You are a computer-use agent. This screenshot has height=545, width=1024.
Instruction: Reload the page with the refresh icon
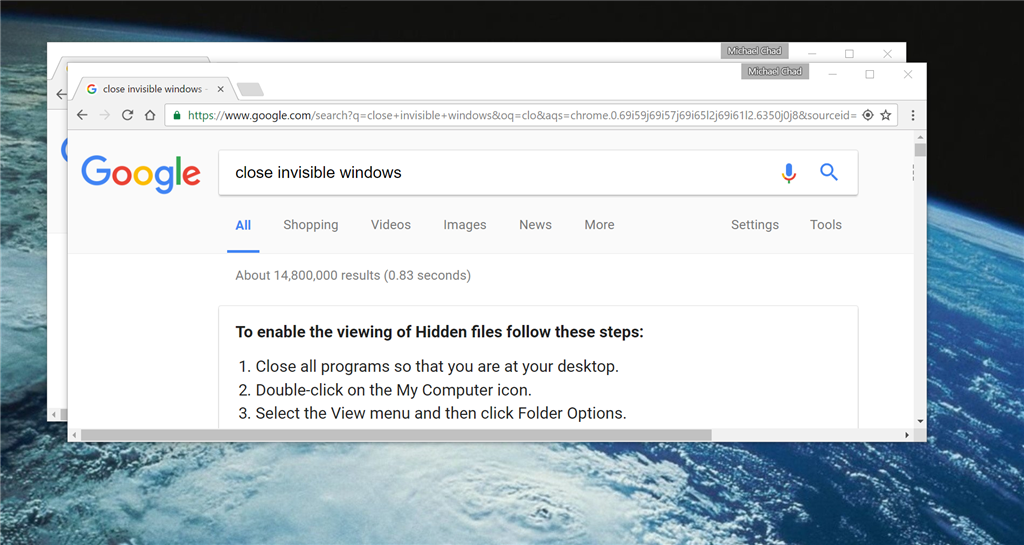click(x=127, y=115)
